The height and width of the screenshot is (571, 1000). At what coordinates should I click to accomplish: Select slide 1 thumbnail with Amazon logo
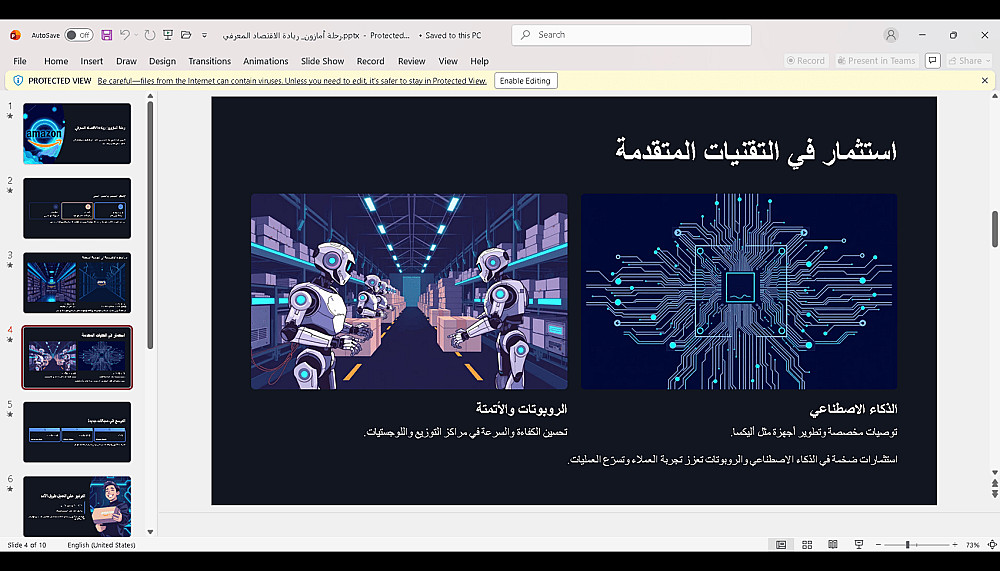tap(77, 134)
